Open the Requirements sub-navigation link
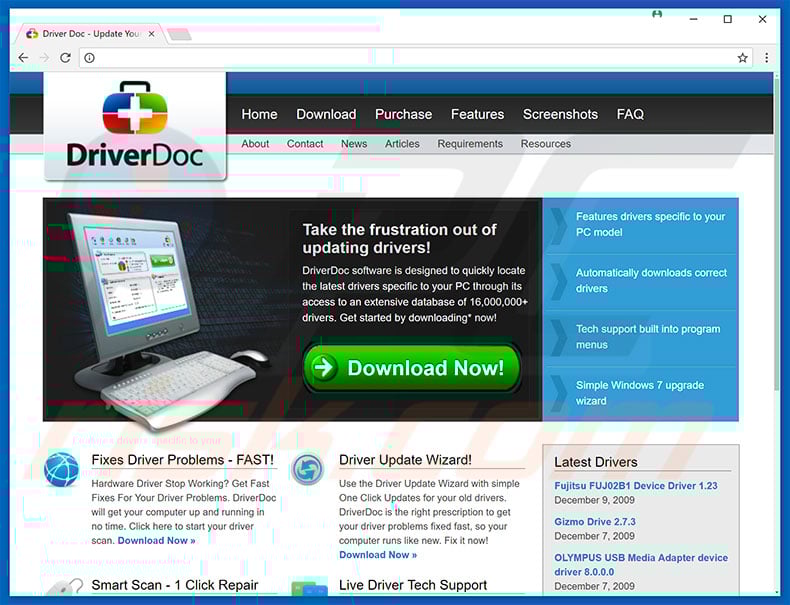Screen dimensions: 790x605 click(470, 144)
